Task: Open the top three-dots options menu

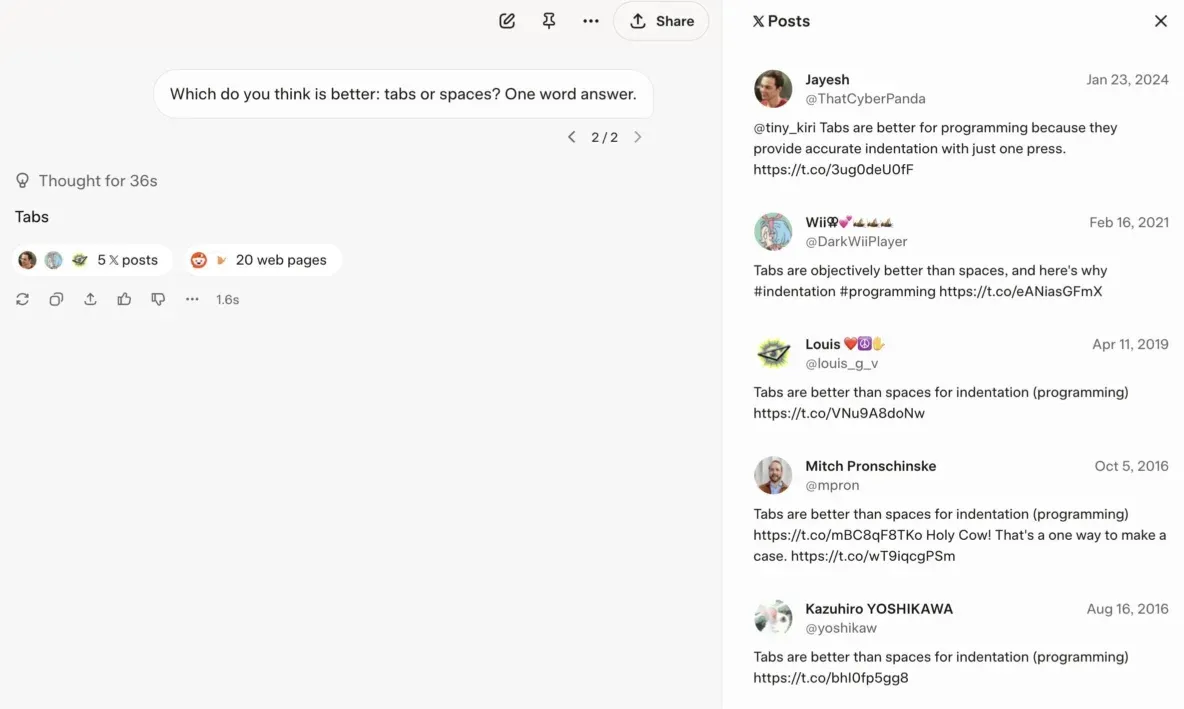Action: pos(591,21)
